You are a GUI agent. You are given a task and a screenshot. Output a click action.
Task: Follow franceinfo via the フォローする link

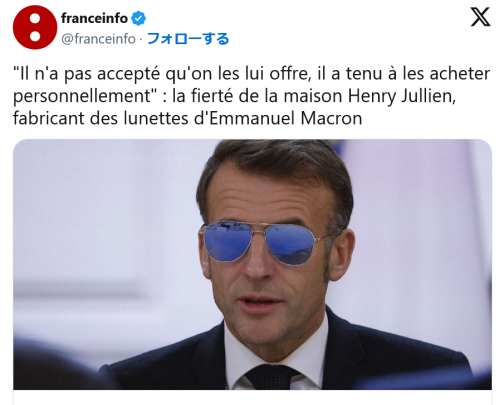pyautogui.click(x=188, y=39)
